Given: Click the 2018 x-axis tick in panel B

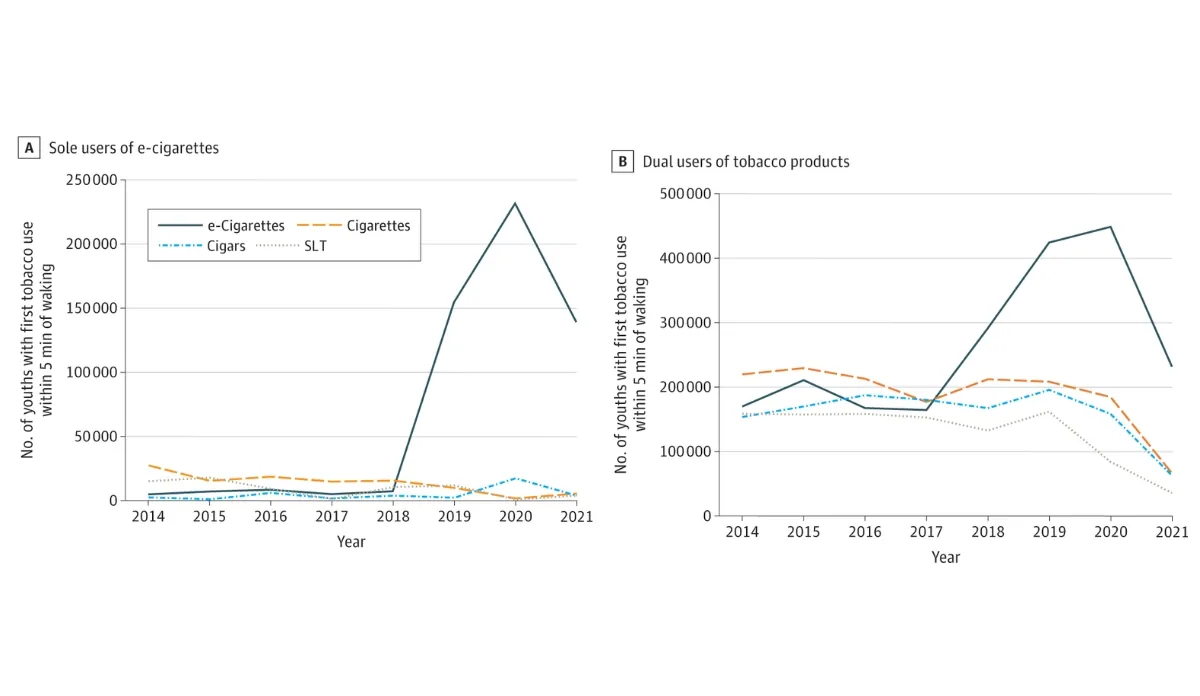Looking at the screenshot, I should point(987,532).
